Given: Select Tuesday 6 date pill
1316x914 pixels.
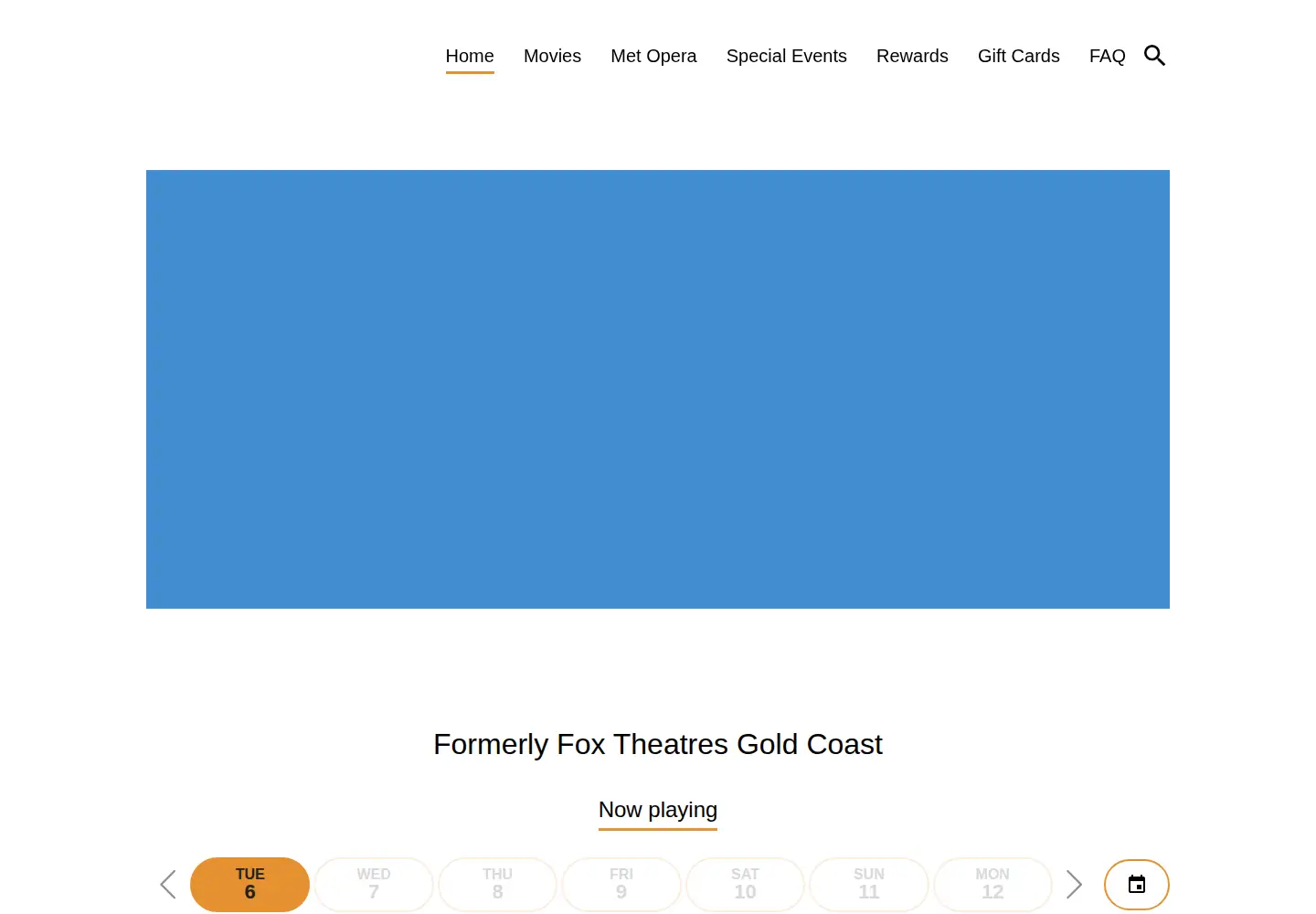Looking at the screenshot, I should click(x=249, y=885).
